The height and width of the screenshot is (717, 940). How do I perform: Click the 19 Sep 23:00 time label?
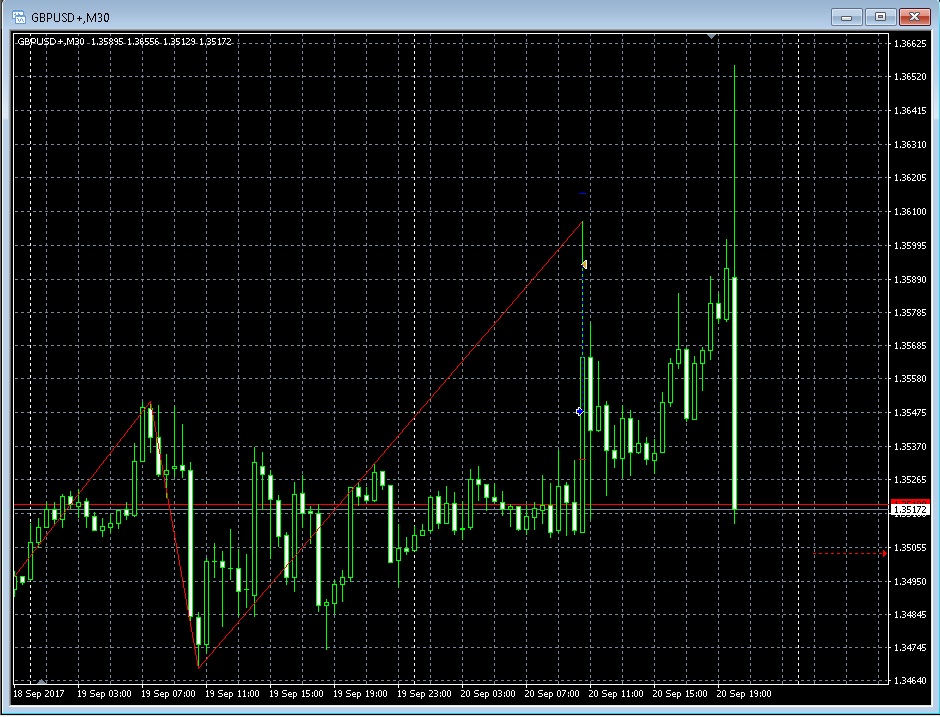point(424,694)
